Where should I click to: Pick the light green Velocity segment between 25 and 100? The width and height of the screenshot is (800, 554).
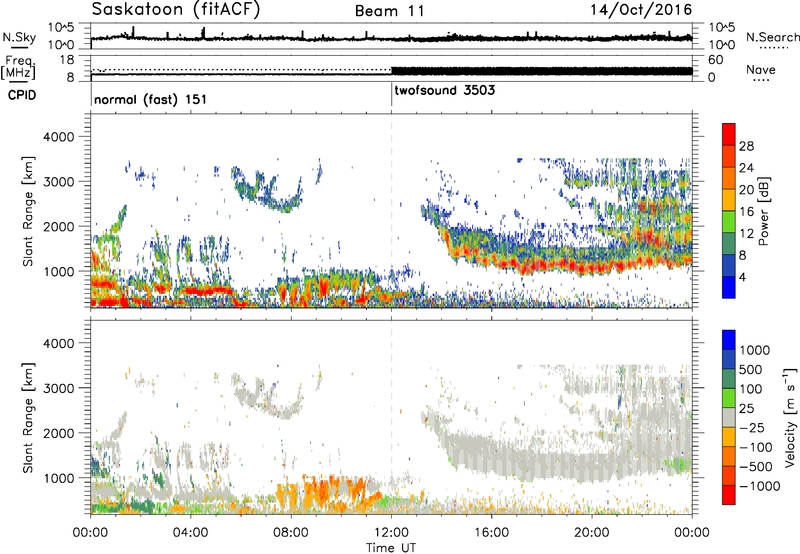pos(729,398)
